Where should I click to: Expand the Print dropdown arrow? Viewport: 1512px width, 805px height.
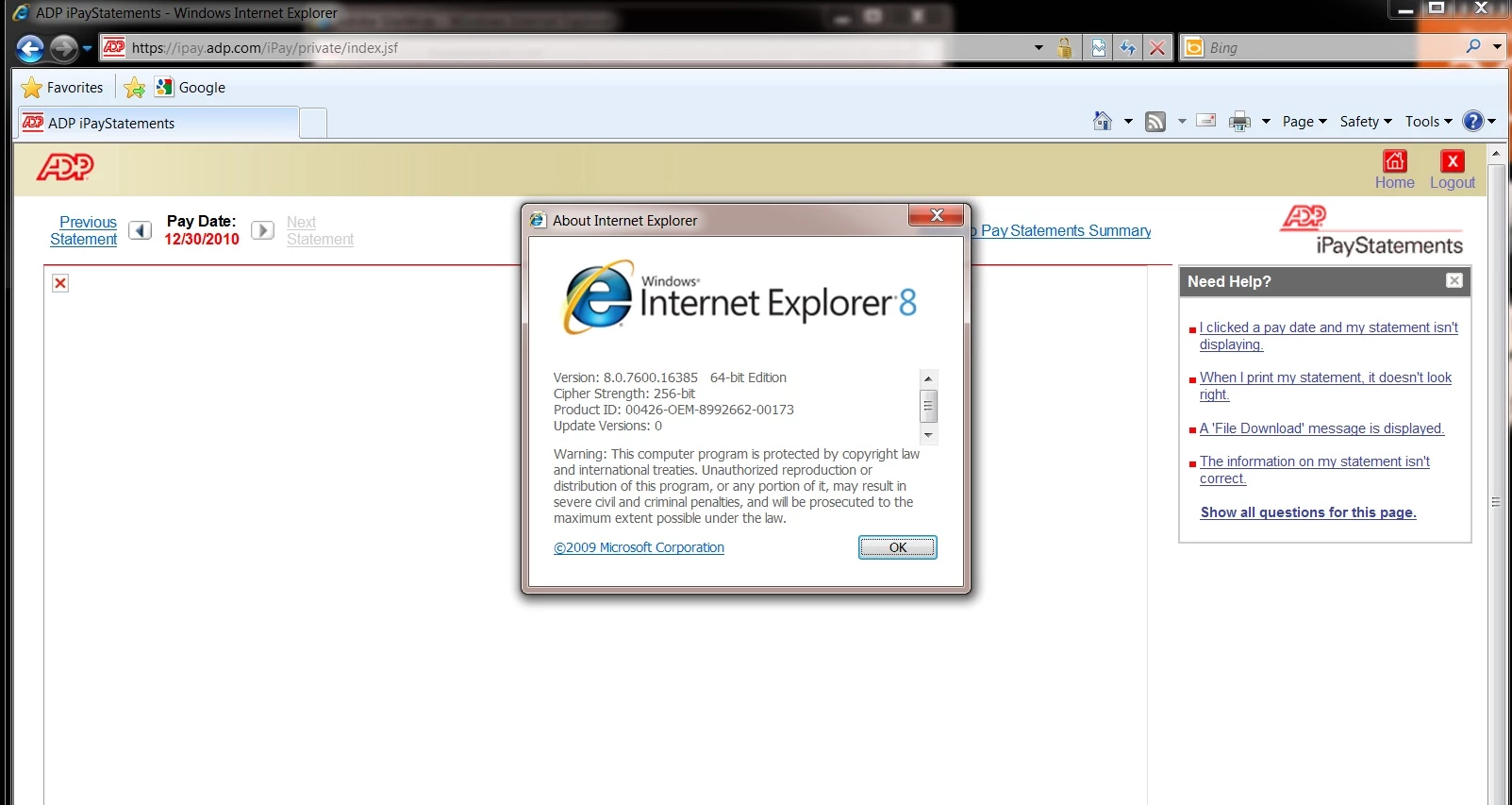pos(1266,122)
